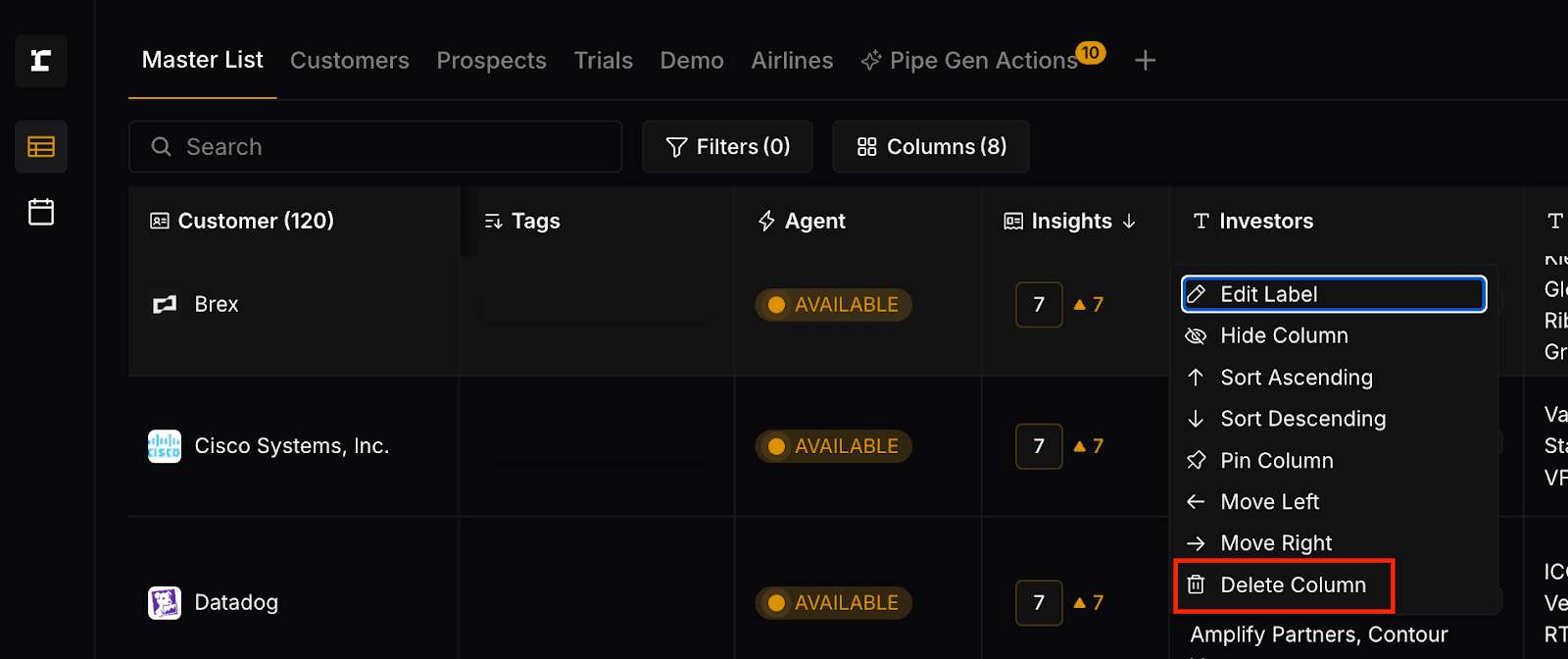The image size is (1568, 659).
Task: Open the table view sidebar icon
Action: click(x=41, y=147)
